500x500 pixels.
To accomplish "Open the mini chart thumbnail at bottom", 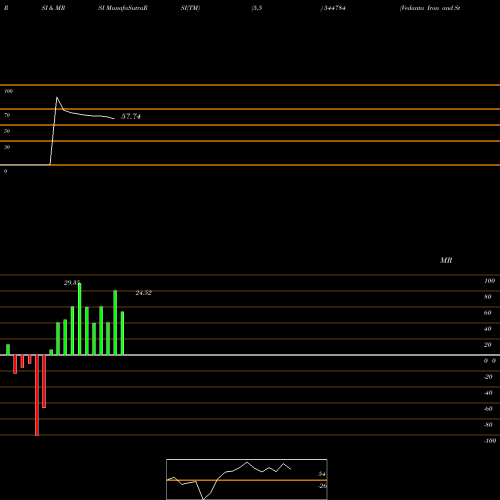I will pos(247,479).
